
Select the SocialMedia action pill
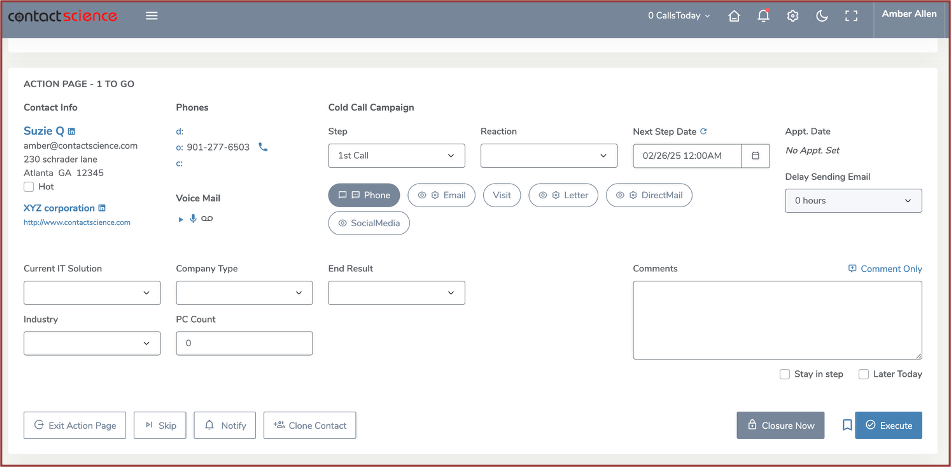(369, 223)
